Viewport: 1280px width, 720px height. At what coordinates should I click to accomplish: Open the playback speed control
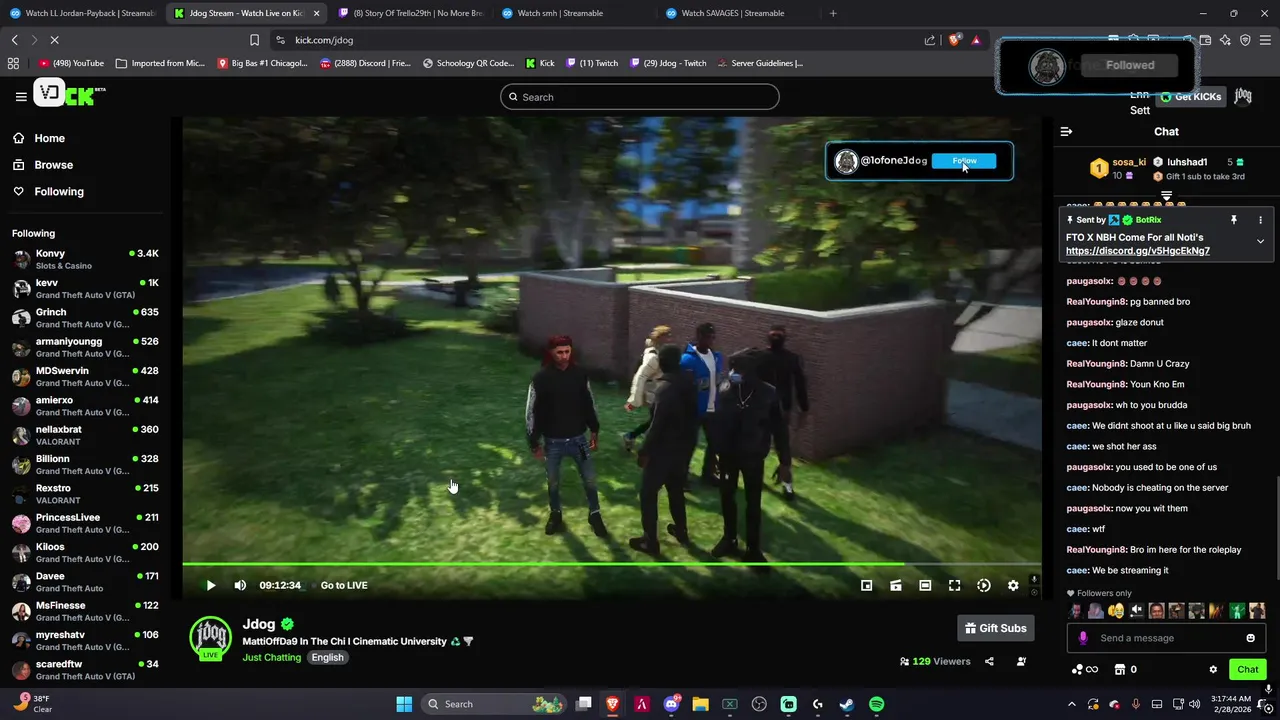click(983, 585)
